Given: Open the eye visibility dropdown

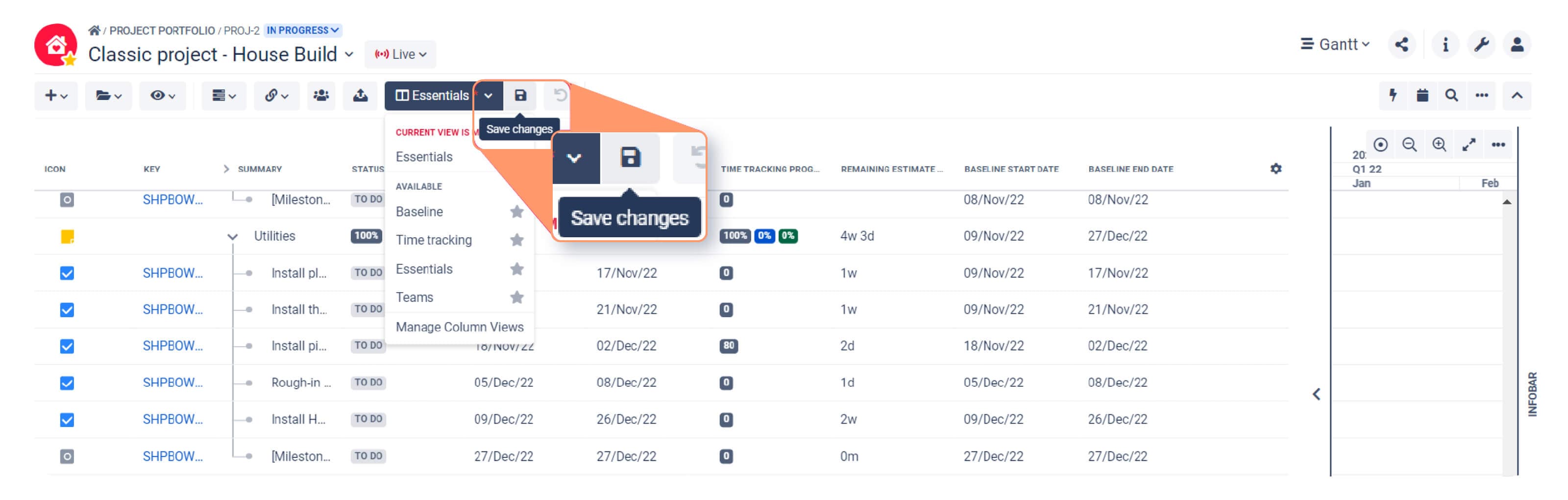Looking at the screenshot, I should pos(163,96).
